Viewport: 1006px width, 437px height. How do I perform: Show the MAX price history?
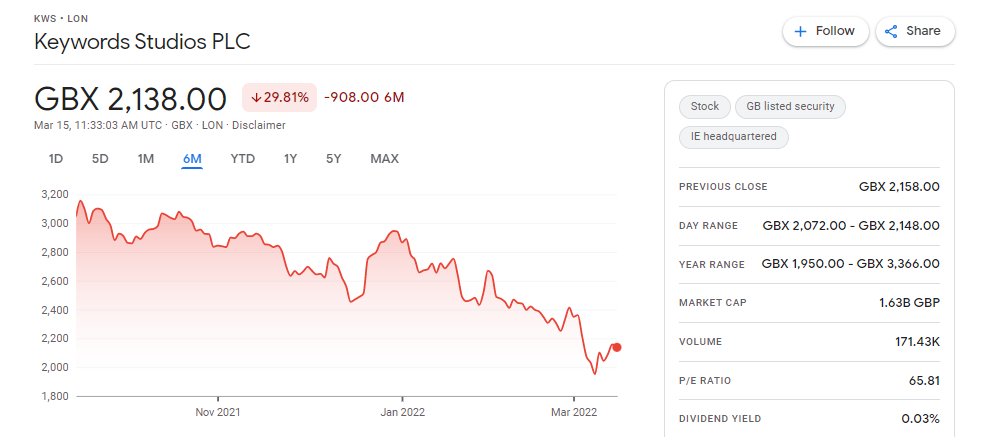coord(384,159)
